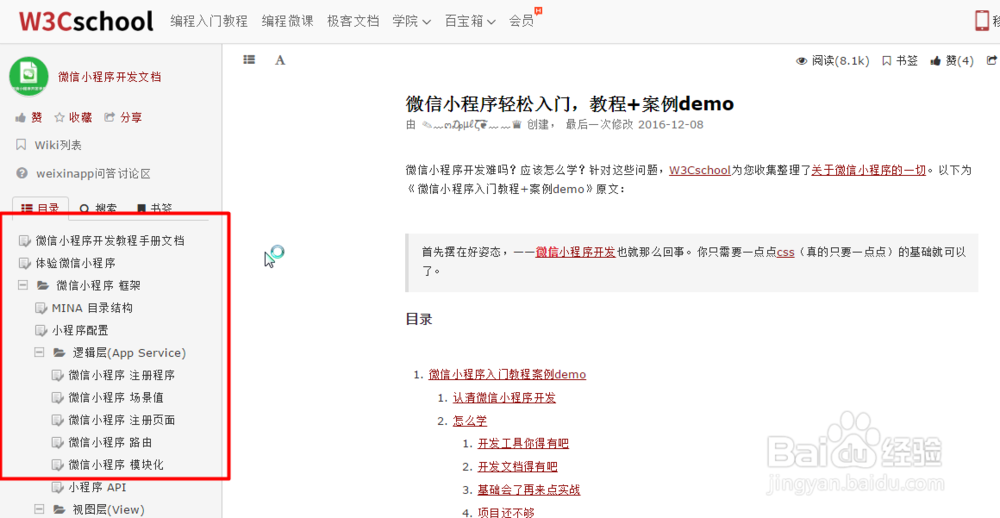
Task: Open 极客文档 in top navigation
Action: 353,21
